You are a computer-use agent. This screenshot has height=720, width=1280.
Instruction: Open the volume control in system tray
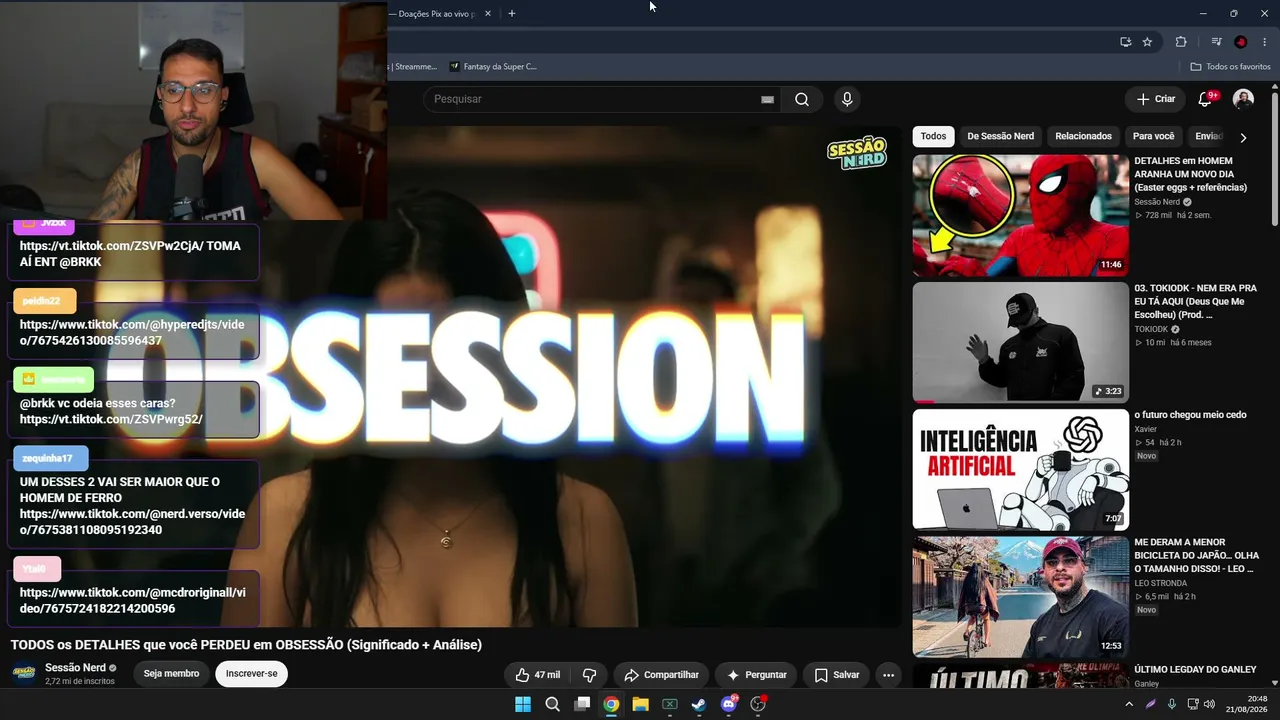pyautogui.click(x=1209, y=704)
